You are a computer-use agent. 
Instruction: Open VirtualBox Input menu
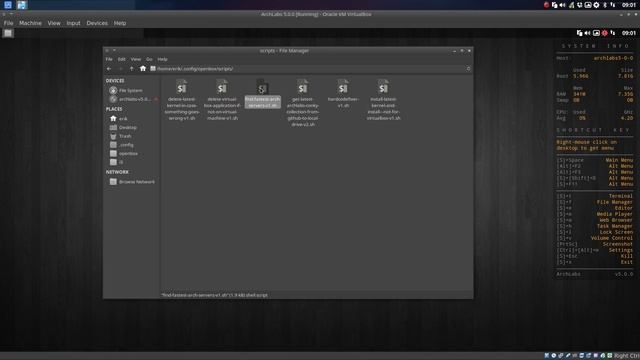tap(73, 23)
